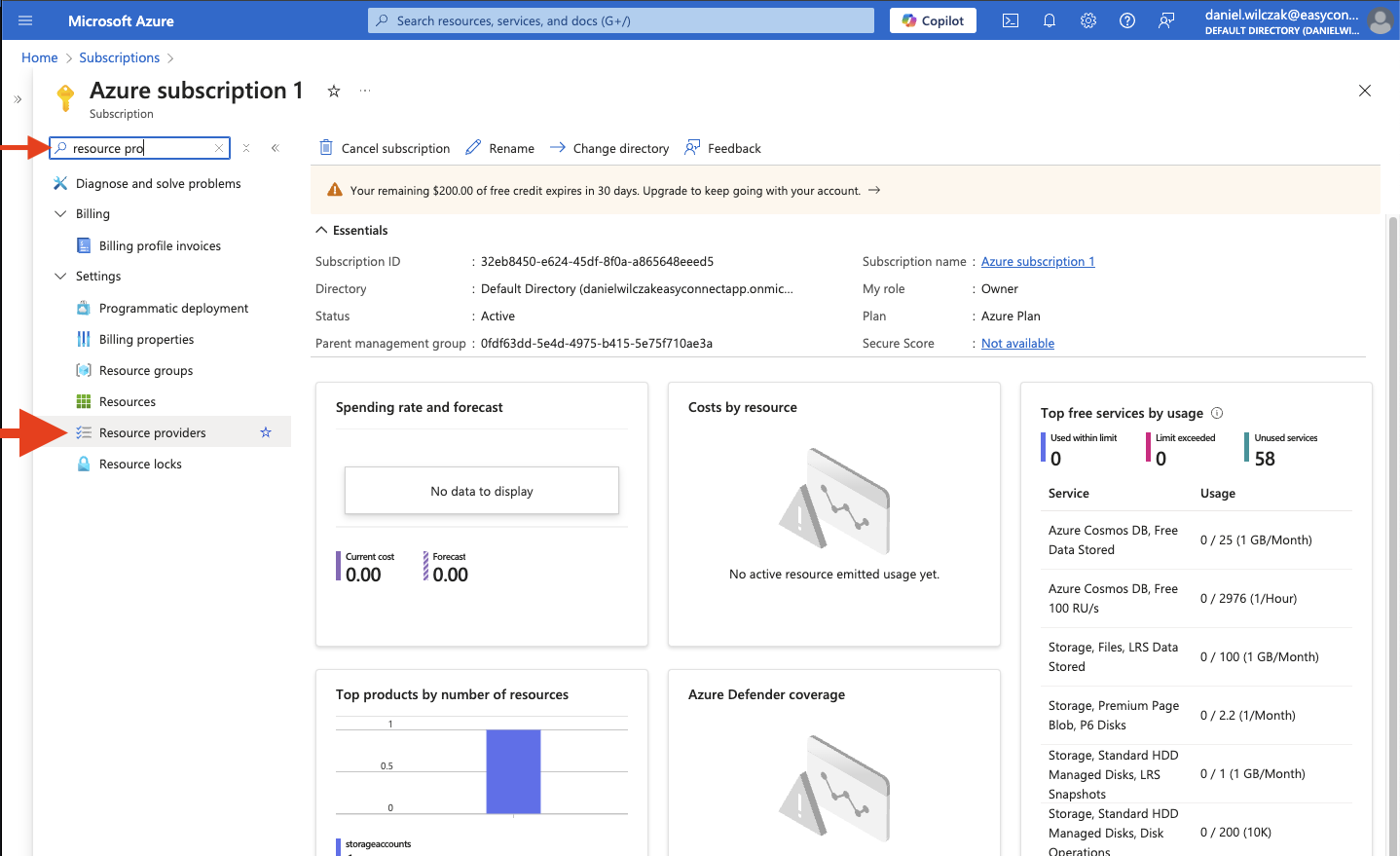The width and height of the screenshot is (1400, 856).
Task: Click the free credit upgrade arrow
Action: (x=874, y=190)
